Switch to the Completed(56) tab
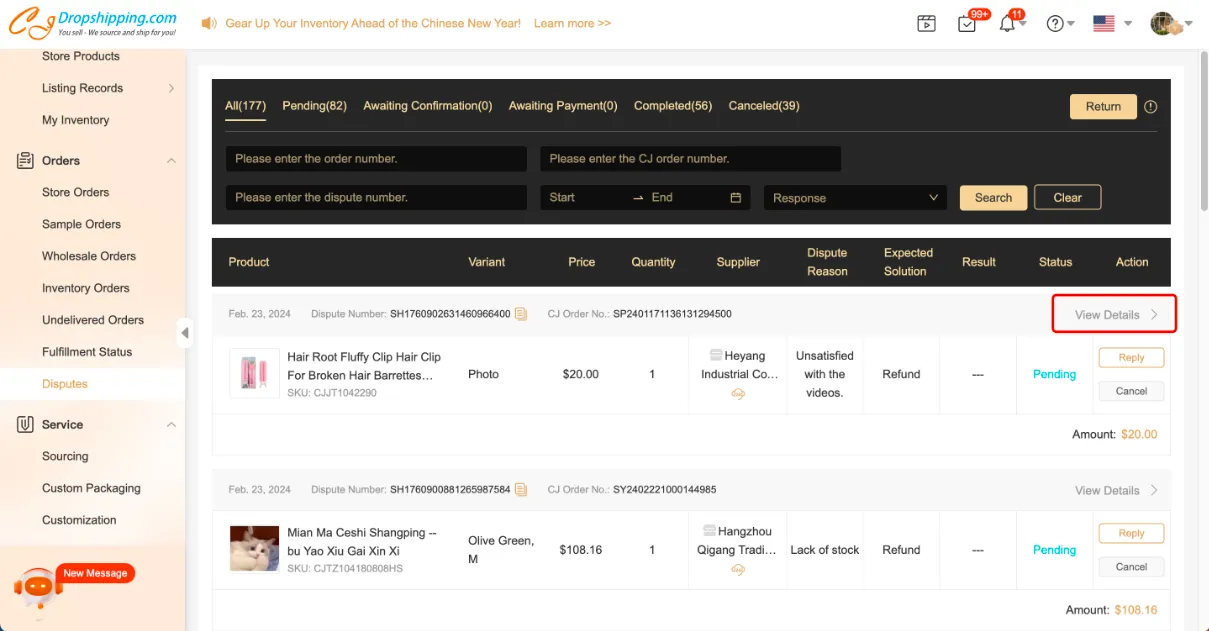This screenshot has height=631, width=1209. (672, 106)
